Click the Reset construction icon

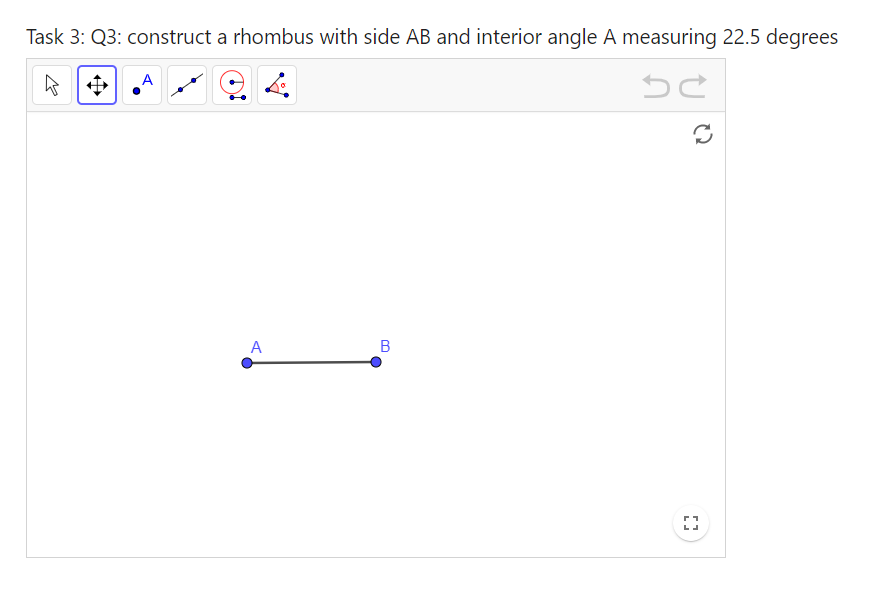(704, 134)
